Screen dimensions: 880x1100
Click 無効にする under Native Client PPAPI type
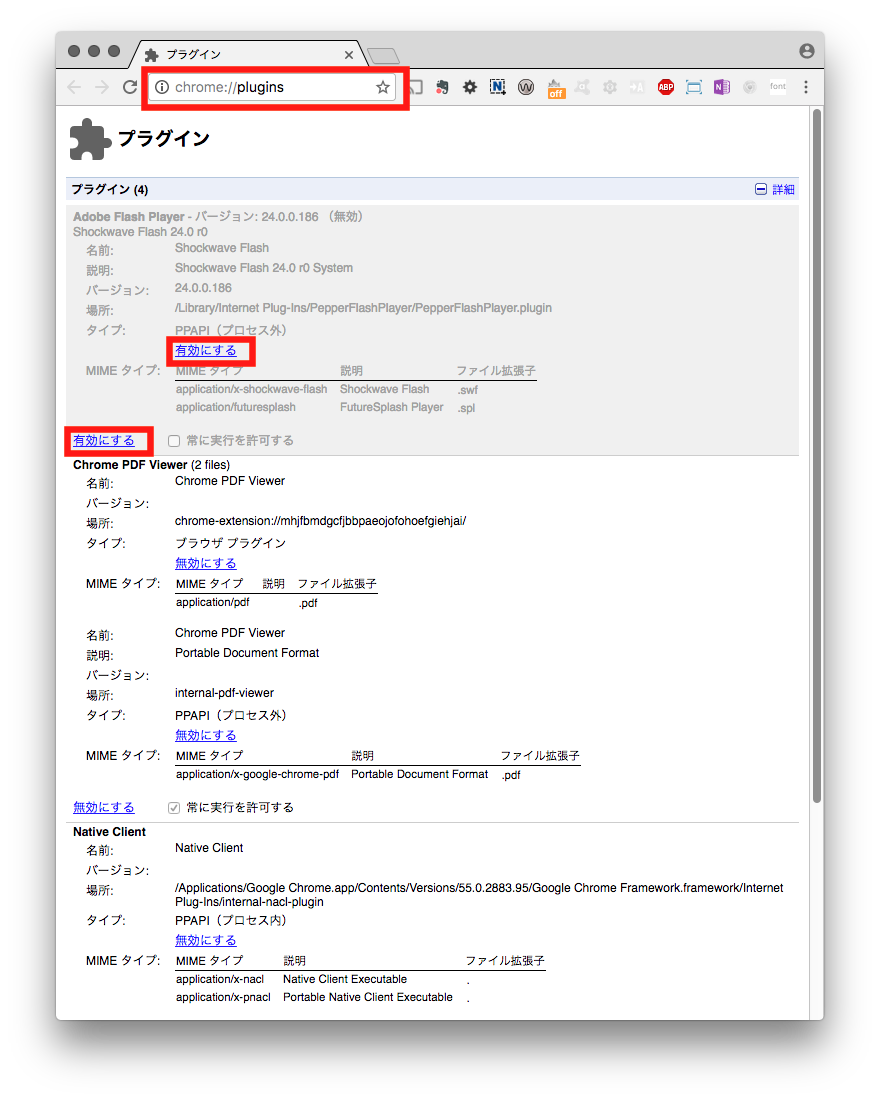coord(206,940)
